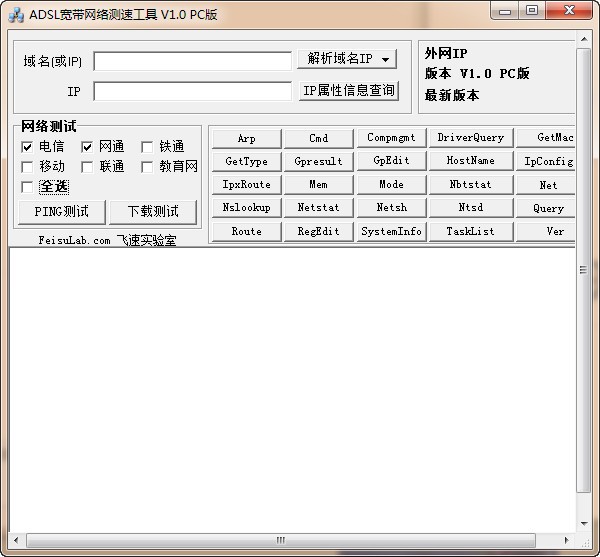Image resolution: width=600 pixels, height=557 pixels.
Task: Tick the 教育网 checkbox
Action: click(147, 167)
